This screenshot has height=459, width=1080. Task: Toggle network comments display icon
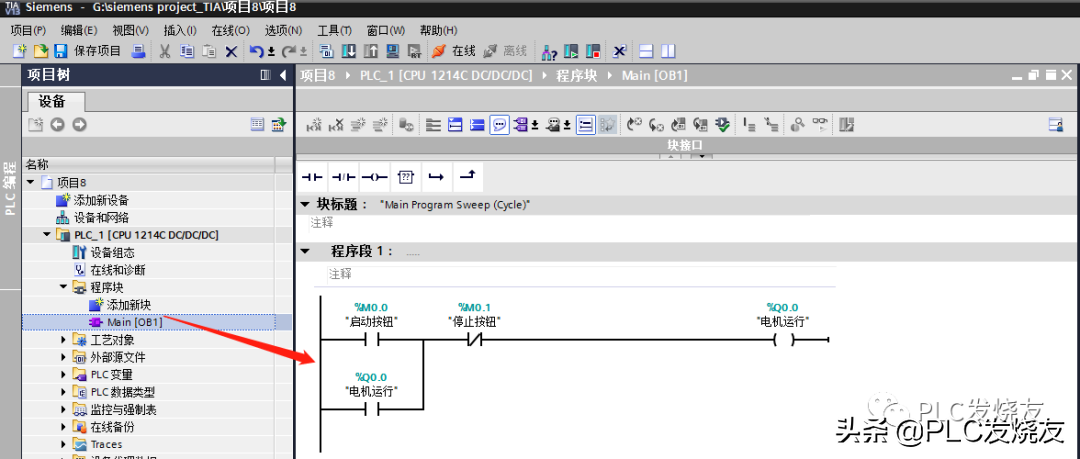point(500,125)
